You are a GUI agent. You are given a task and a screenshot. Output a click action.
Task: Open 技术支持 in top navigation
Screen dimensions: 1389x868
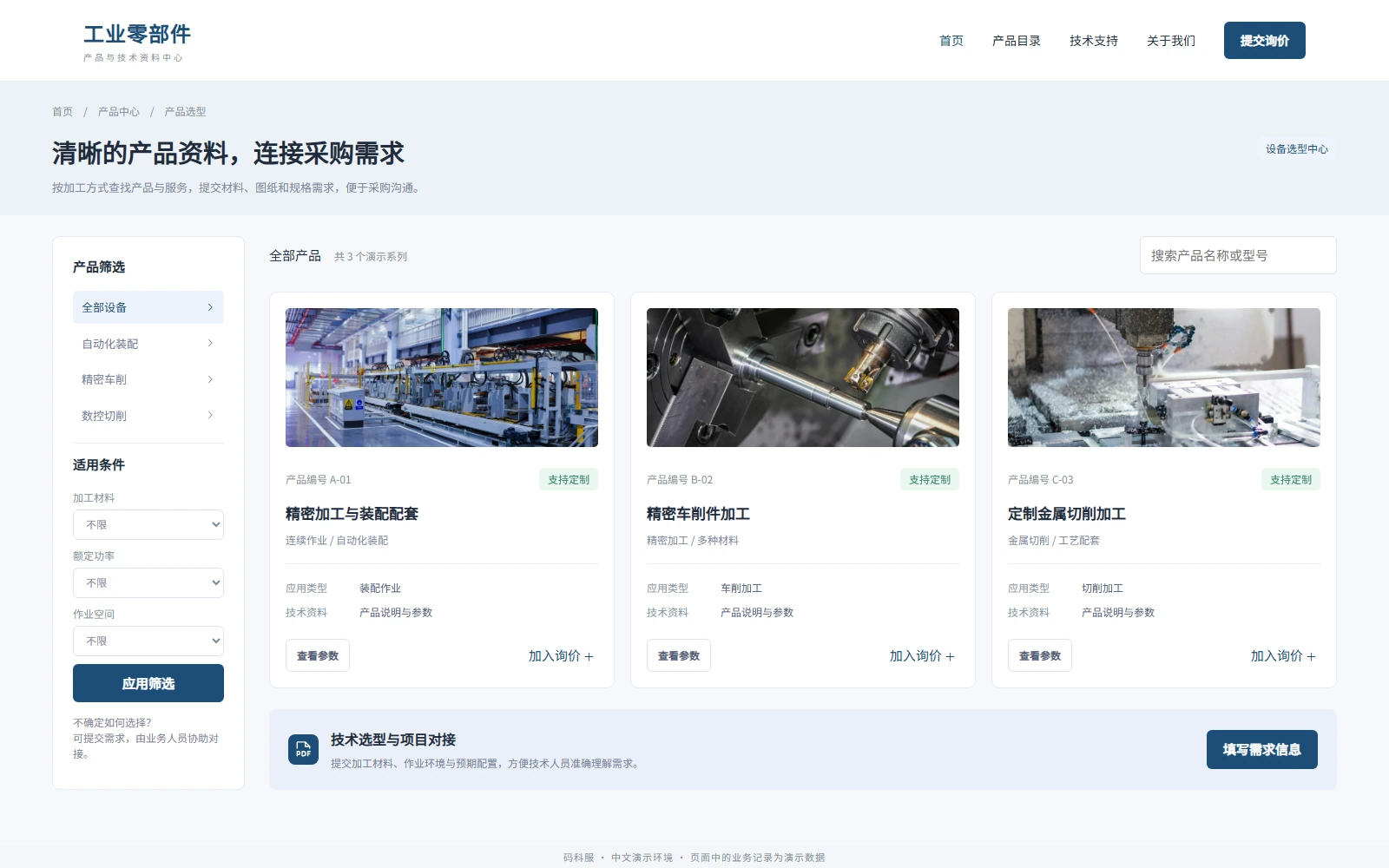pos(1094,41)
